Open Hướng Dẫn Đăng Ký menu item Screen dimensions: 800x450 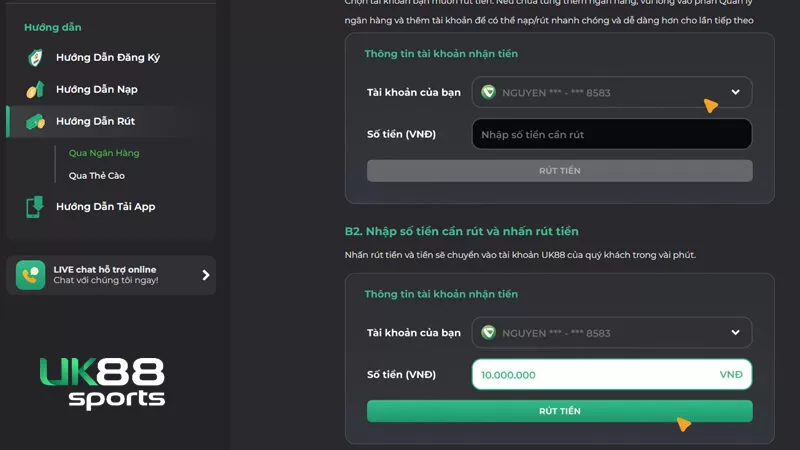(107, 57)
